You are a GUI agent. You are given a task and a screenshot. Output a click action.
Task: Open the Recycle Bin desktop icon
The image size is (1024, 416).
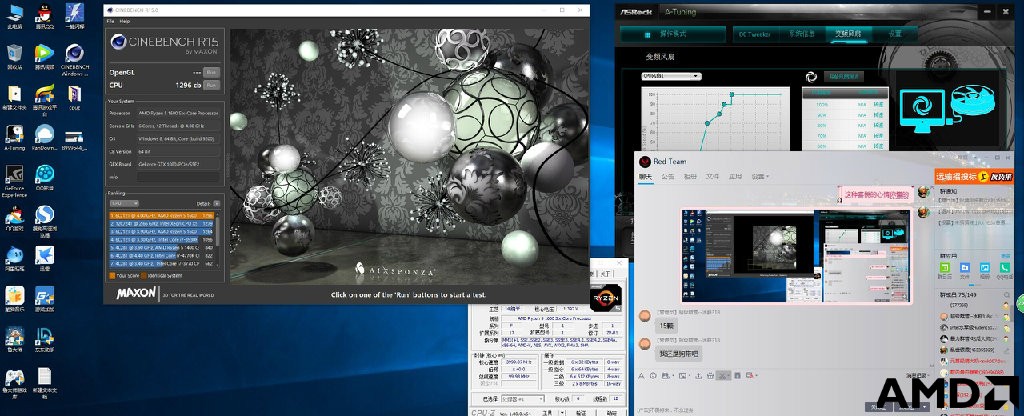coord(14,56)
